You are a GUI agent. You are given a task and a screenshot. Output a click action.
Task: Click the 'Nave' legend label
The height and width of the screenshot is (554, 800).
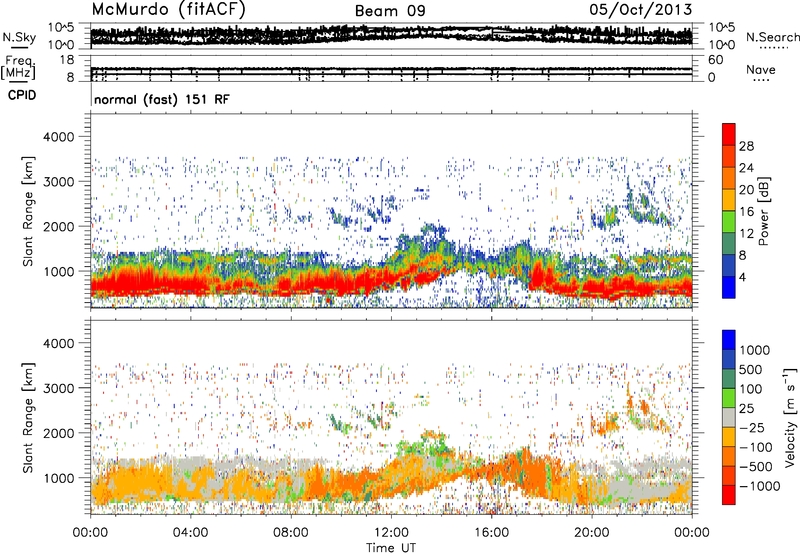761,69
